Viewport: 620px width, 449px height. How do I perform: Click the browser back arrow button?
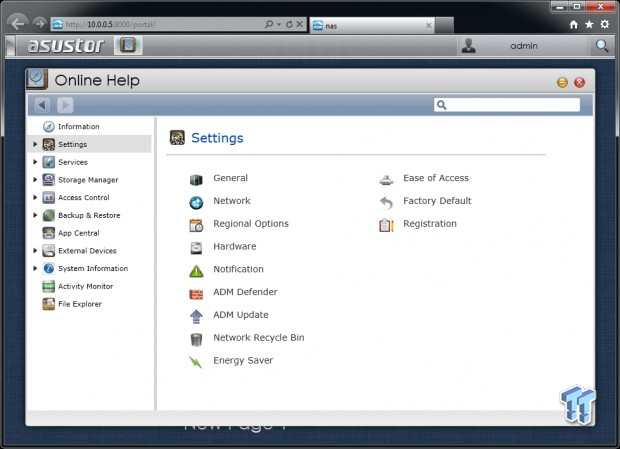pos(17,24)
